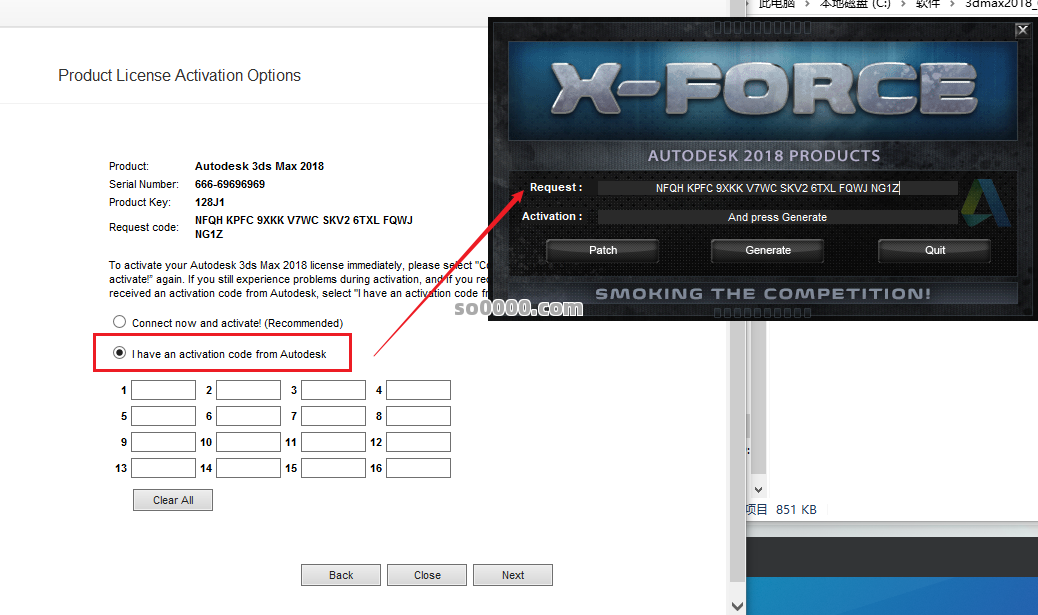This screenshot has width=1038, height=615.
Task: Click activation code box number 1
Action: click(x=163, y=390)
